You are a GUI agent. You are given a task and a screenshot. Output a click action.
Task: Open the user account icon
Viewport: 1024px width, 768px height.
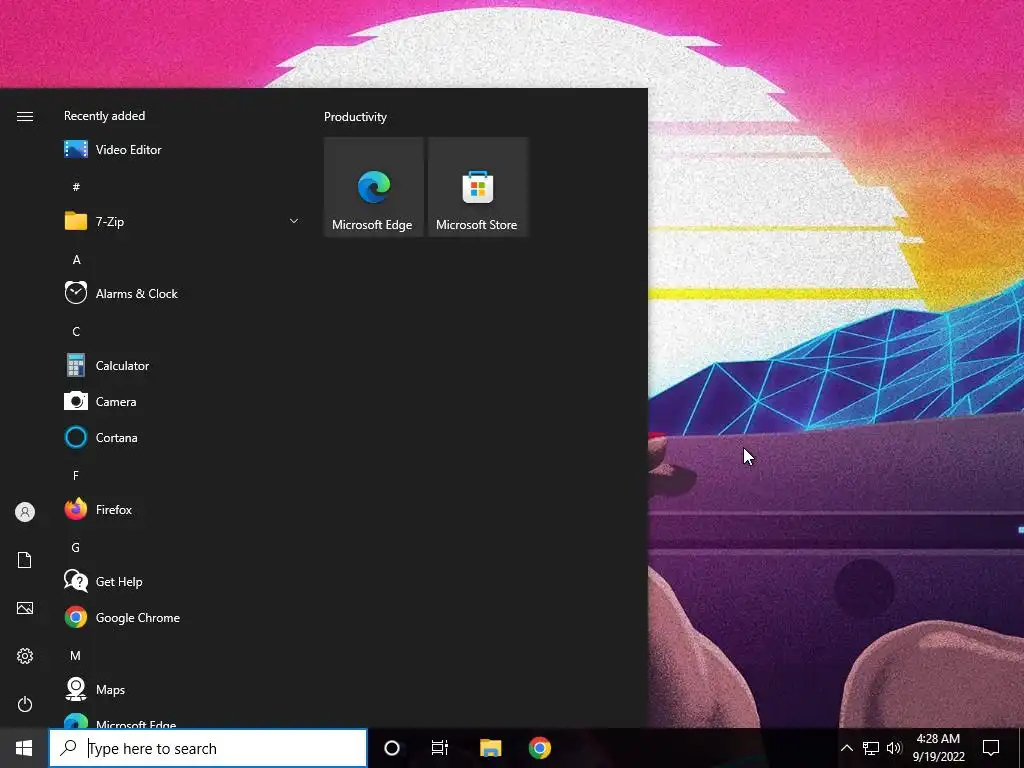click(x=25, y=512)
